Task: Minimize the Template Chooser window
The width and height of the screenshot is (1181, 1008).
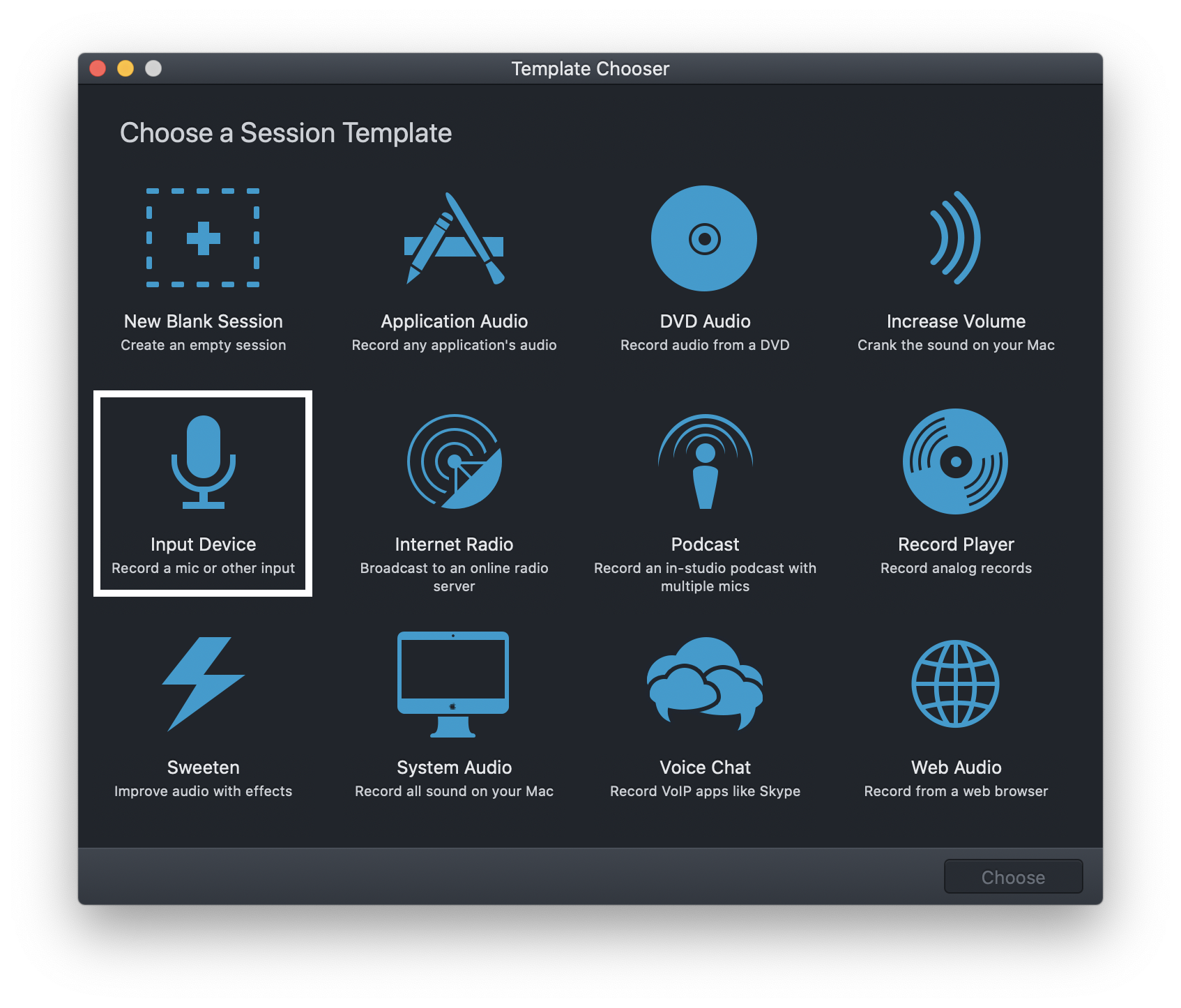Action: (x=125, y=68)
